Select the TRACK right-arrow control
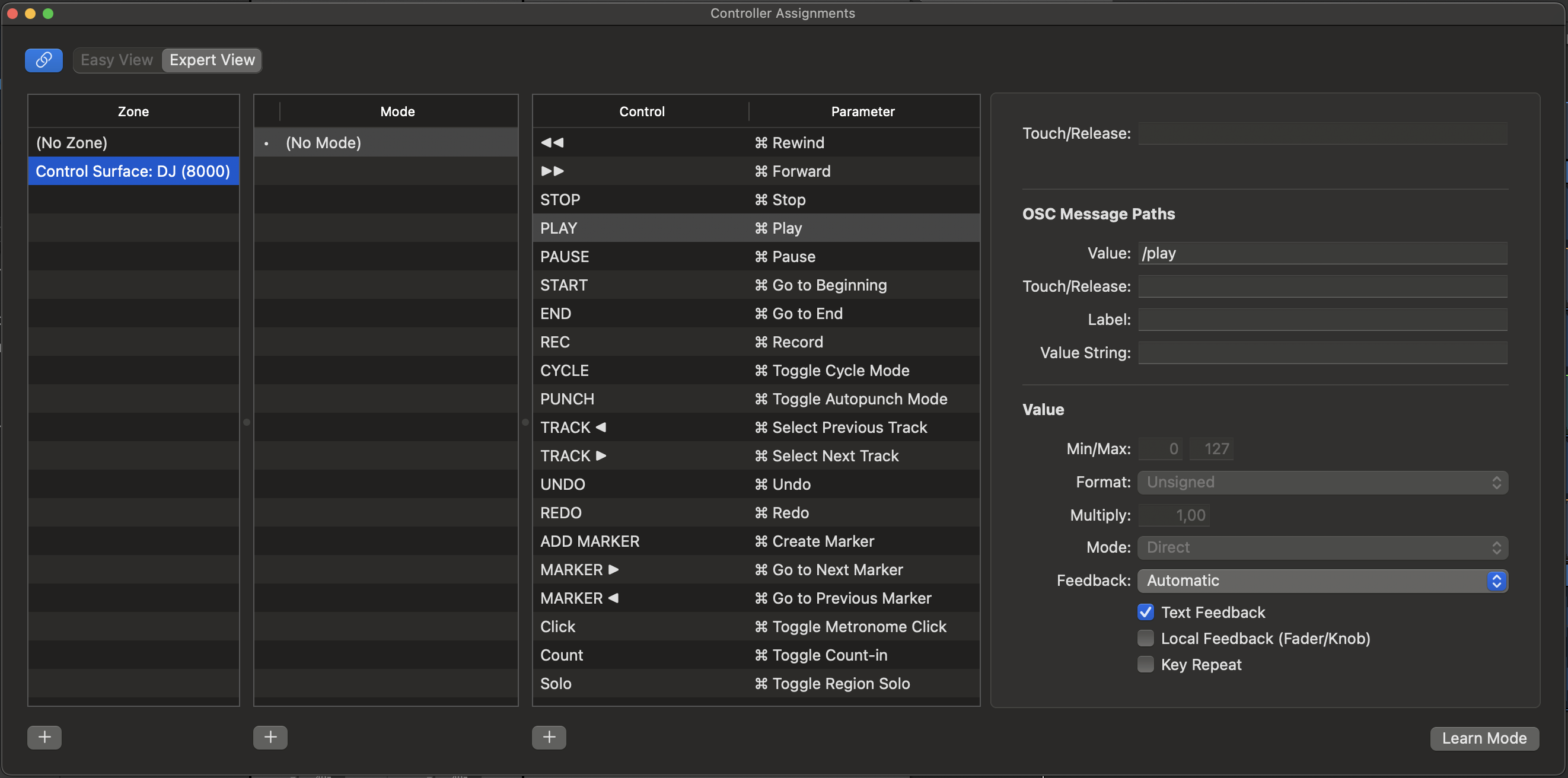The image size is (1568, 778). (x=756, y=456)
